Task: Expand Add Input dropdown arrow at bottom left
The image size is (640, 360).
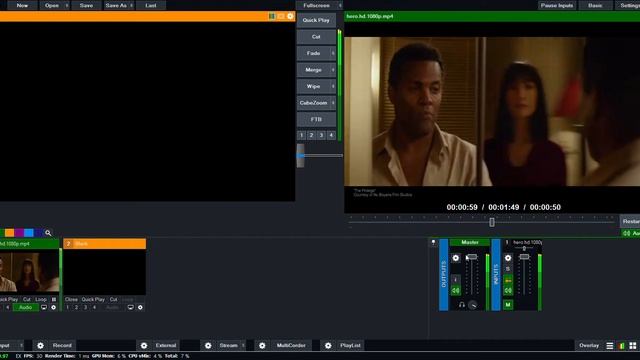Action: point(21,345)
